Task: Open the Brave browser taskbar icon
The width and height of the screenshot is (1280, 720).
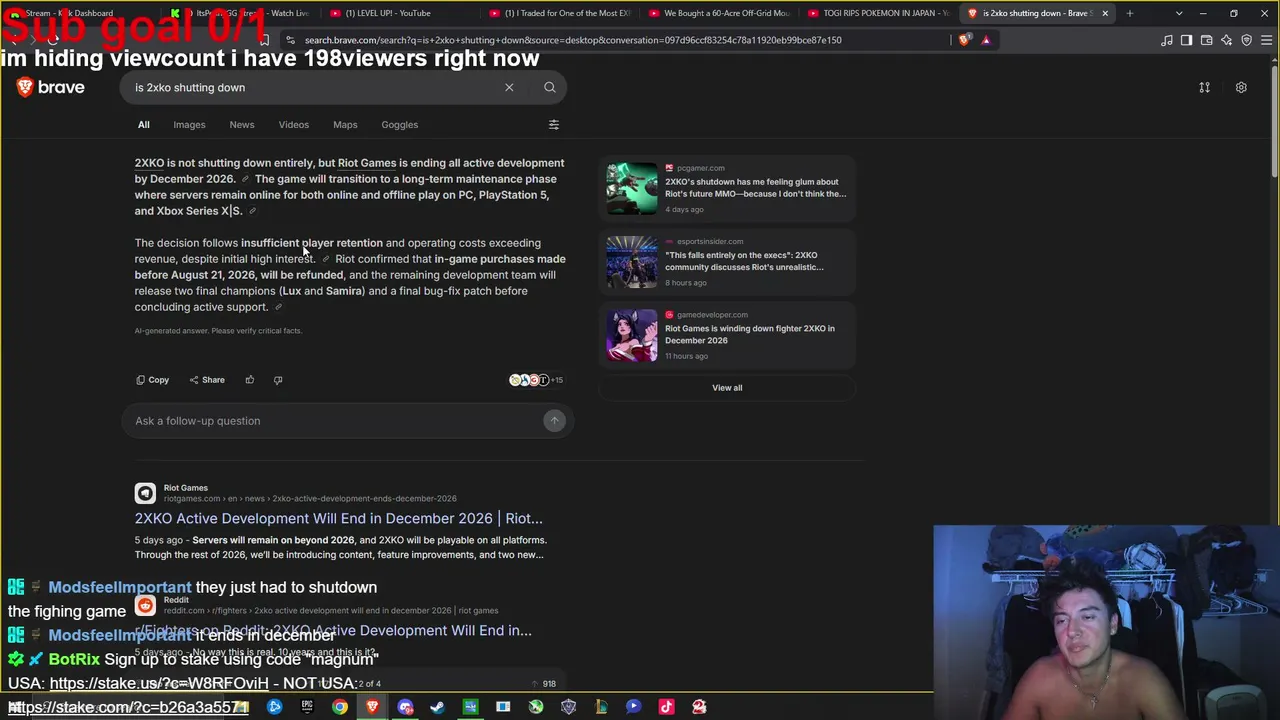Action: click(372, 707)
